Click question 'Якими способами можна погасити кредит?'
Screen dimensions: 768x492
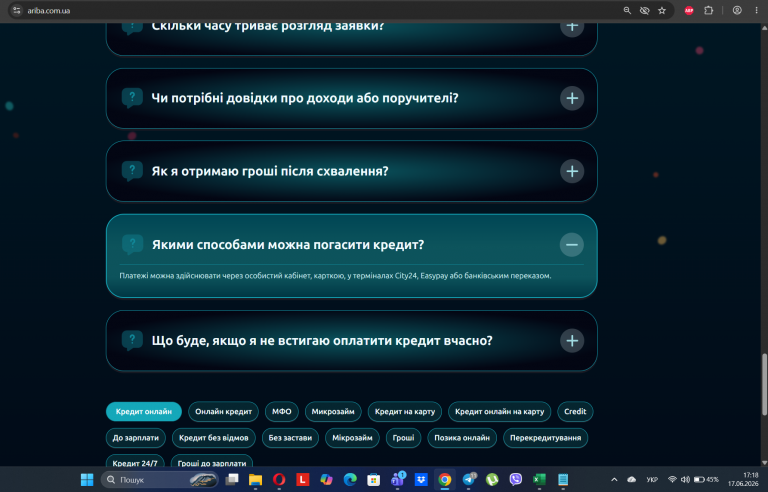click(x=288, y=245)
